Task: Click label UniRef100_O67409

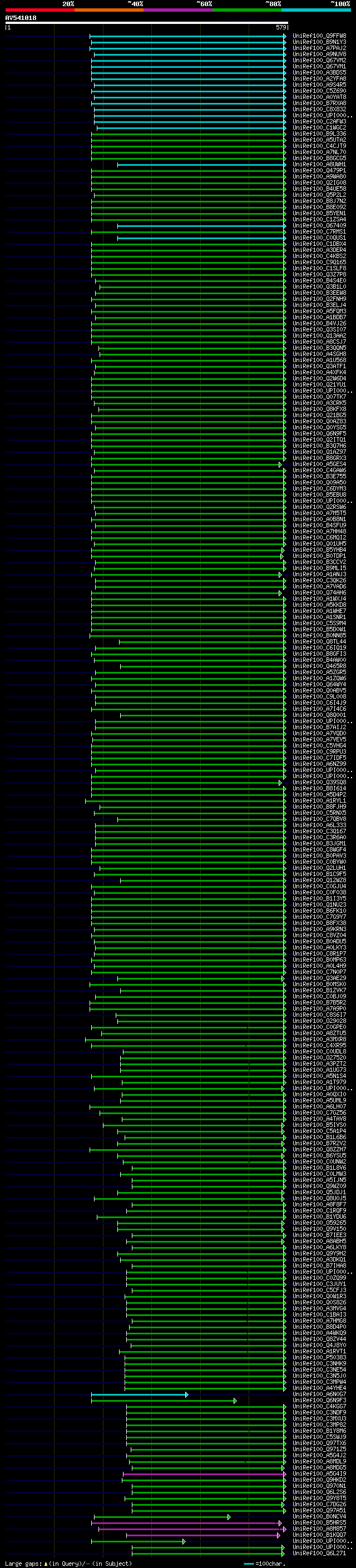Action: tap(319, 225)
